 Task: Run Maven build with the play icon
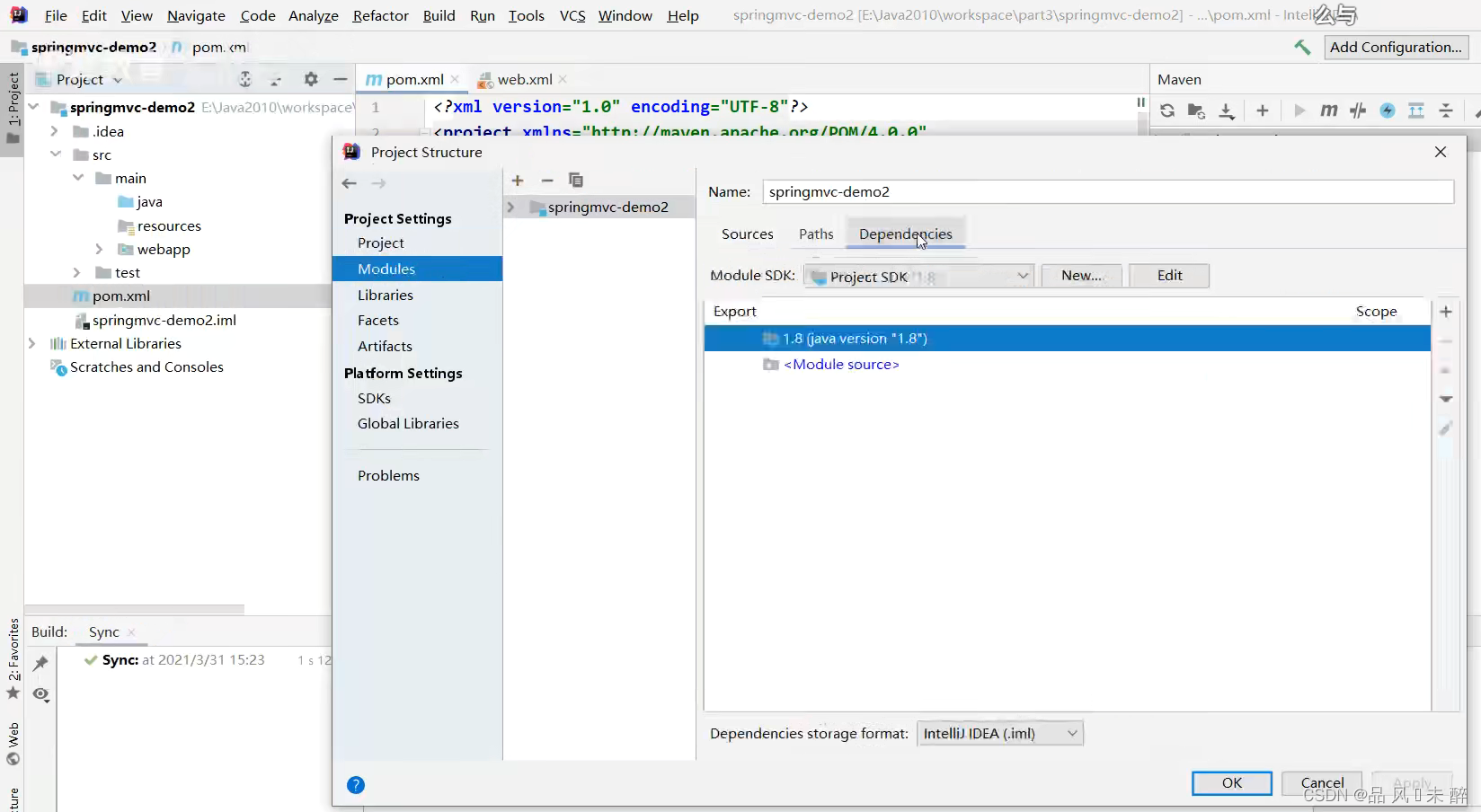tap(1299, 110)
